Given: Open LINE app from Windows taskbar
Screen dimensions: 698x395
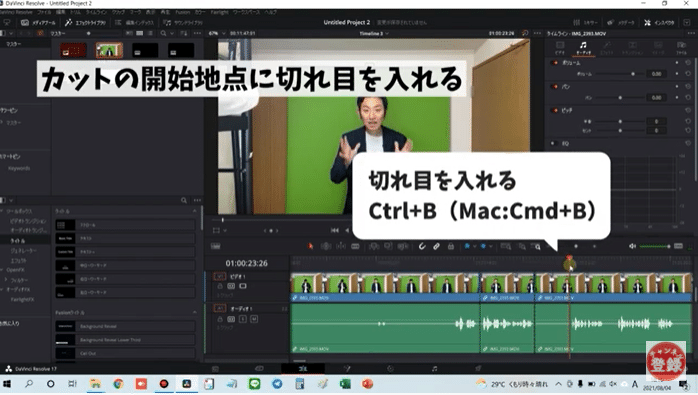Looking at the screenshot, I should (x=254, y=384).
